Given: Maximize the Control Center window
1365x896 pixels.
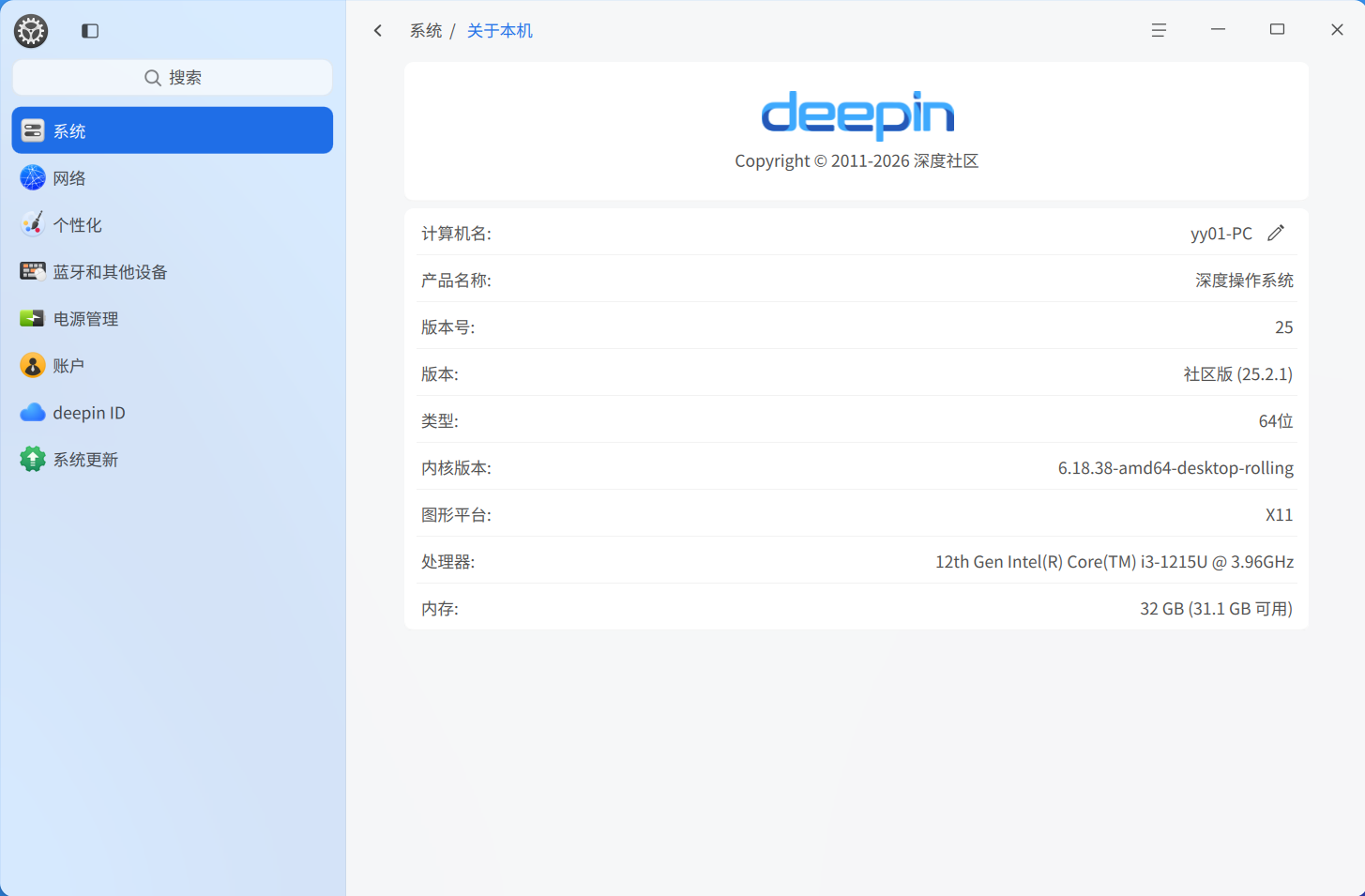Looking at the screenshot, I should [x=1277, y=30].
